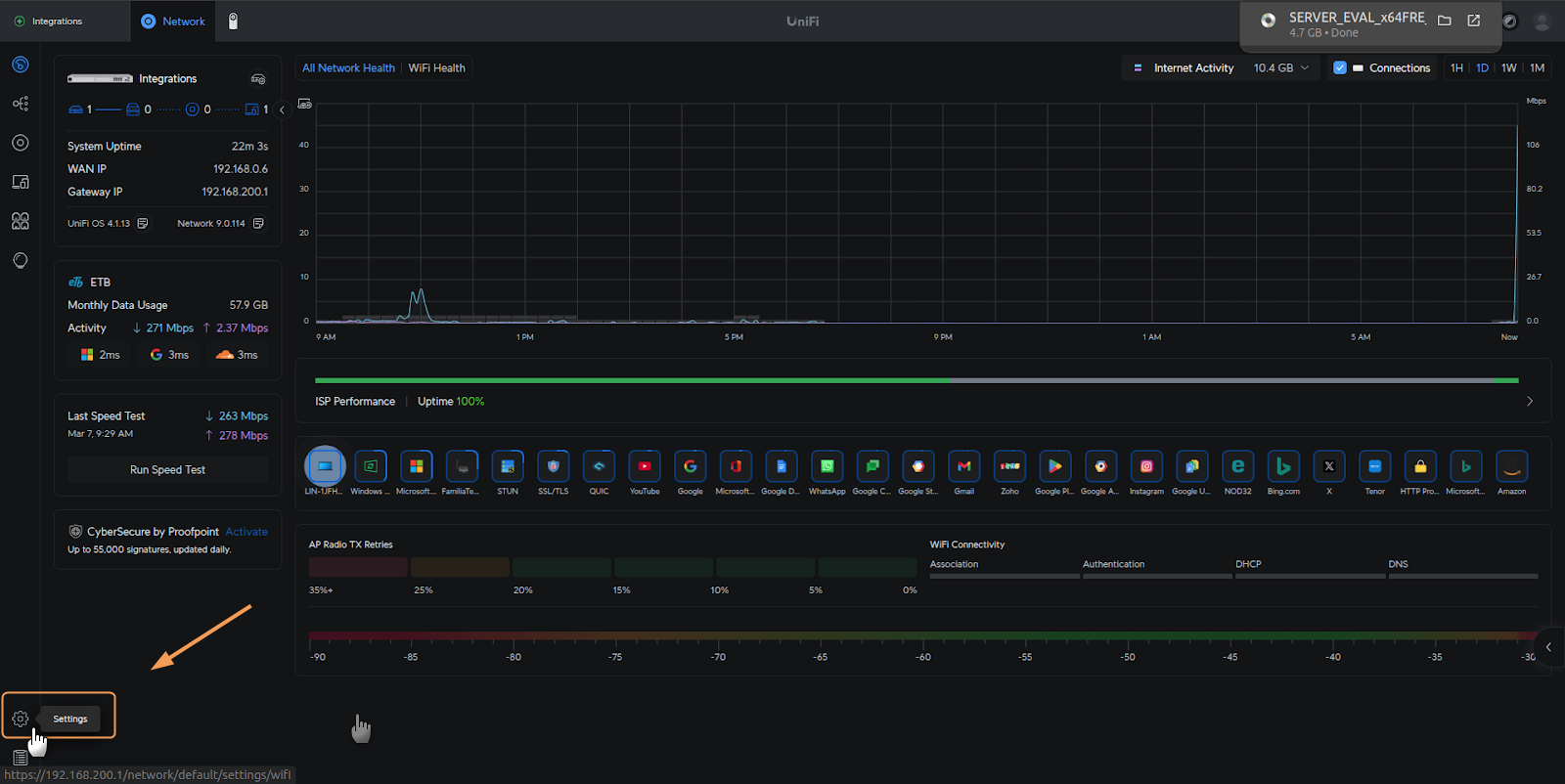Viewport: 1565px width, 784px height.
Task: Select the 1W time range
Action: click(1509, 68)
